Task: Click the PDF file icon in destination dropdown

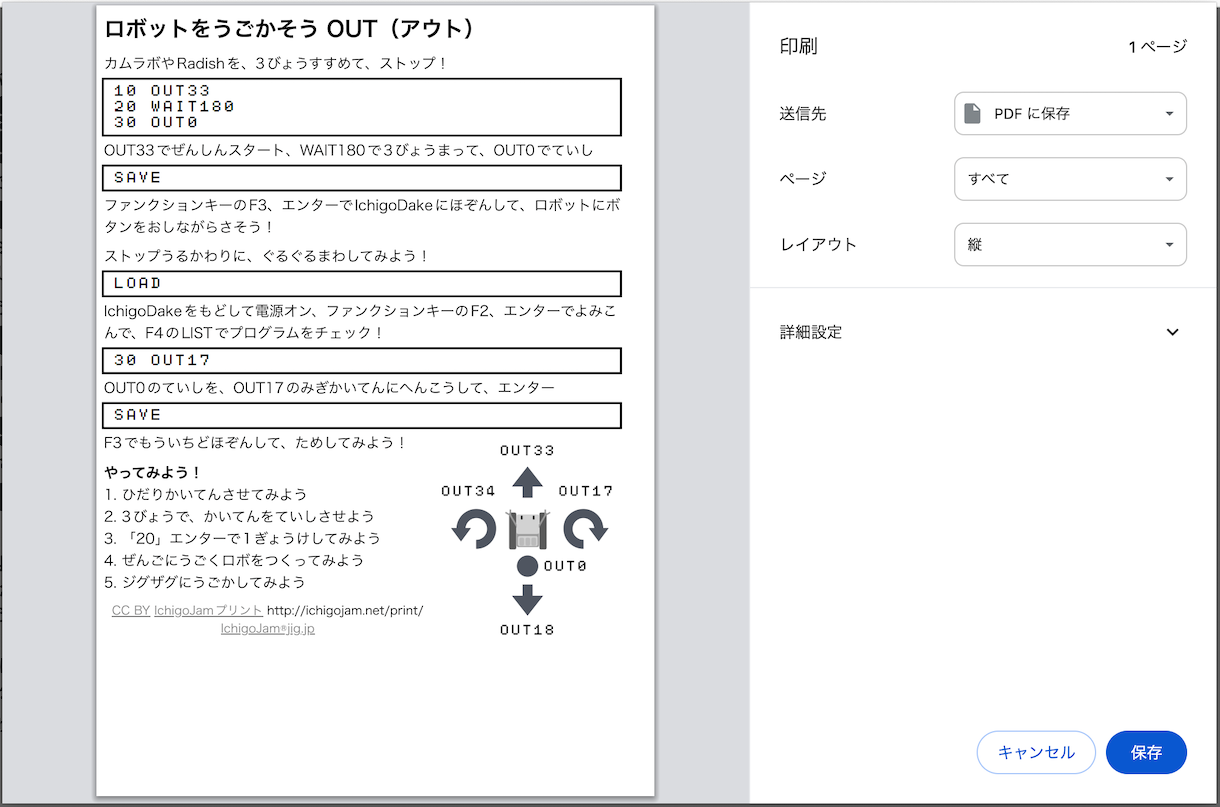Action: click(972, 113)
